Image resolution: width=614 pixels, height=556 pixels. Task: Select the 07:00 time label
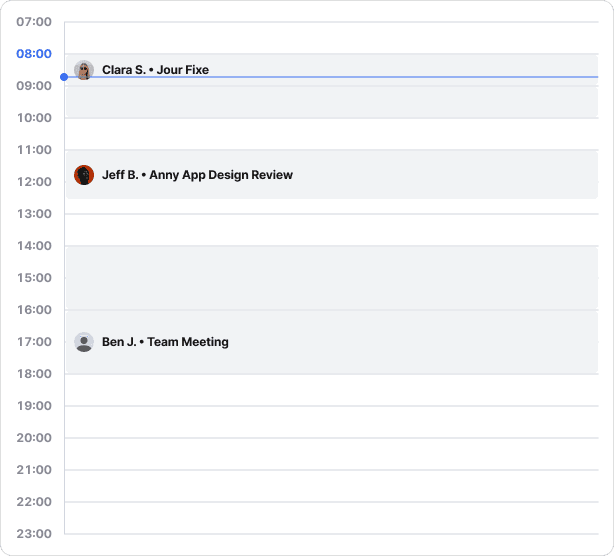(34, 22)
